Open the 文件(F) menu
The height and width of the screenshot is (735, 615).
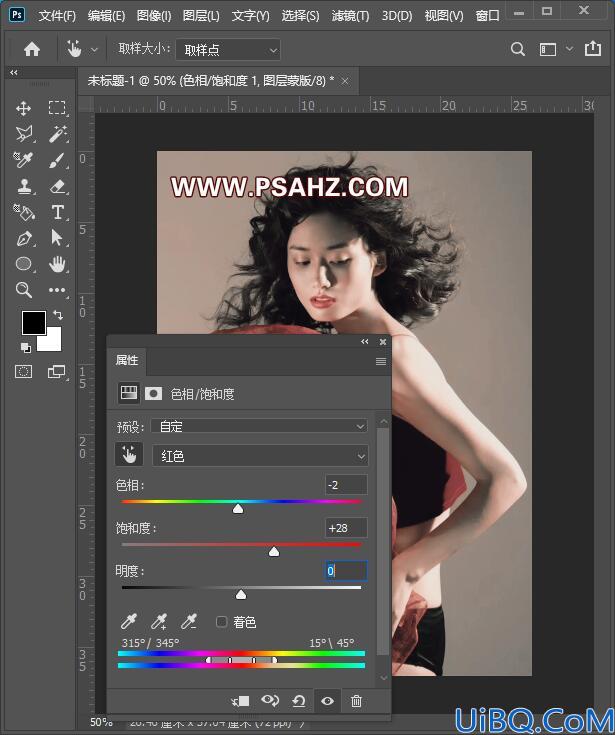point(57,16)
